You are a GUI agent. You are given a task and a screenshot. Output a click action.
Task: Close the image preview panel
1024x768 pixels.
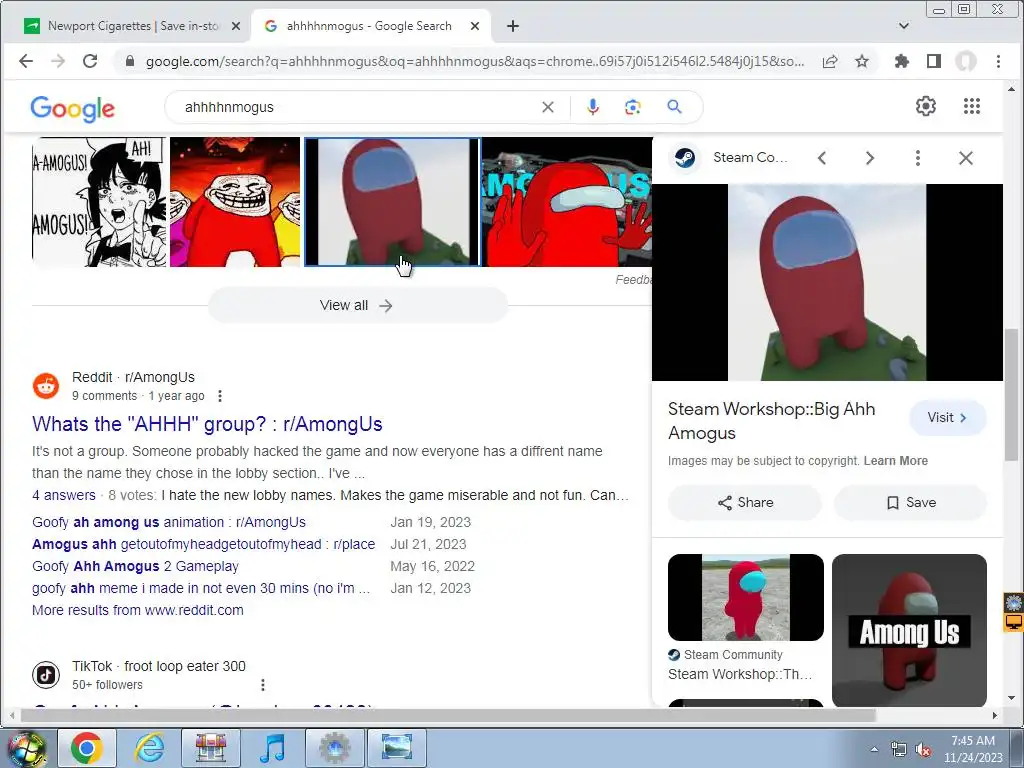pyautogui.click(x=966, y=158)
